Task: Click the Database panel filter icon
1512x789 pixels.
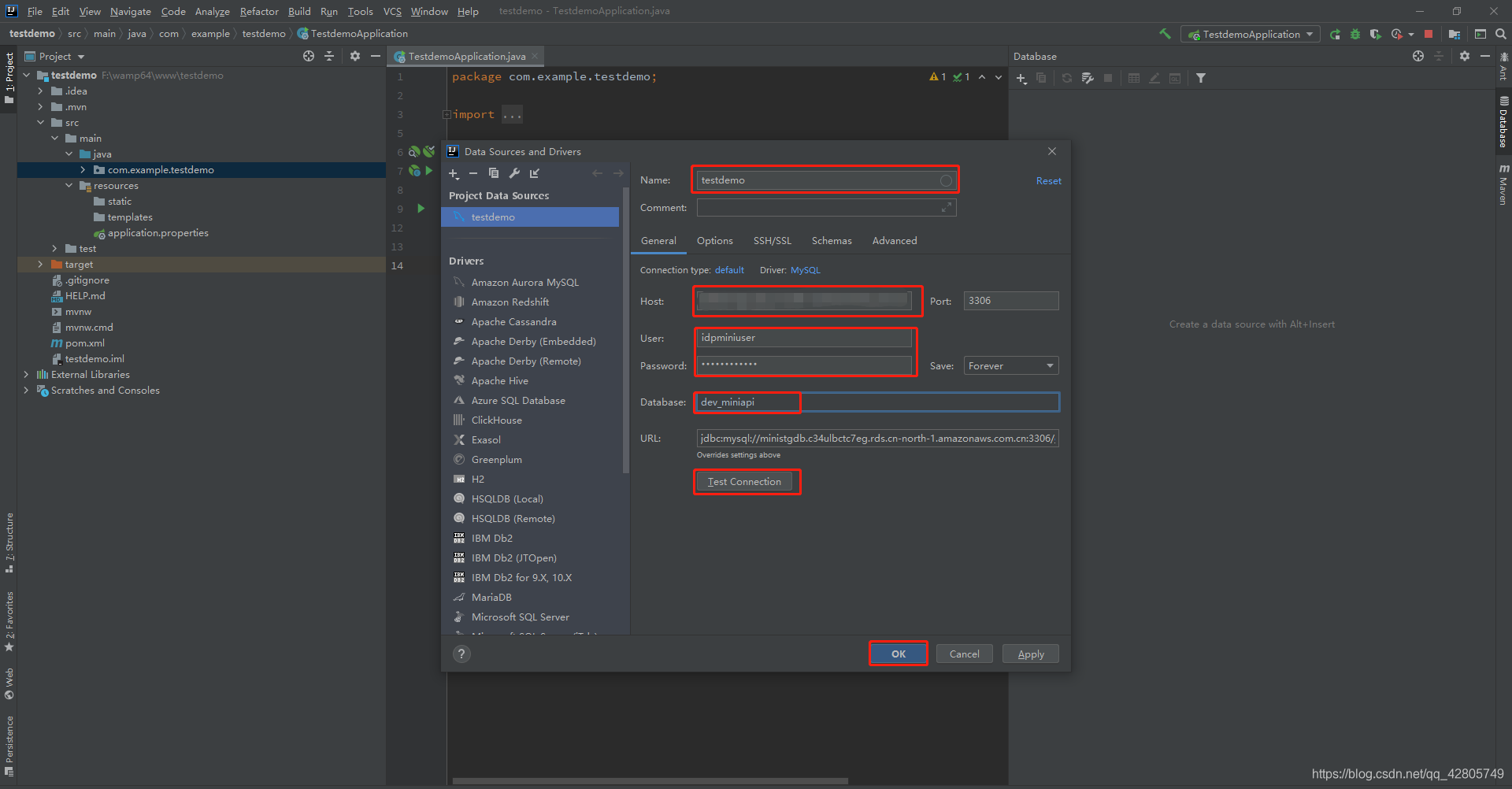Action: [x=1201, y=78]
